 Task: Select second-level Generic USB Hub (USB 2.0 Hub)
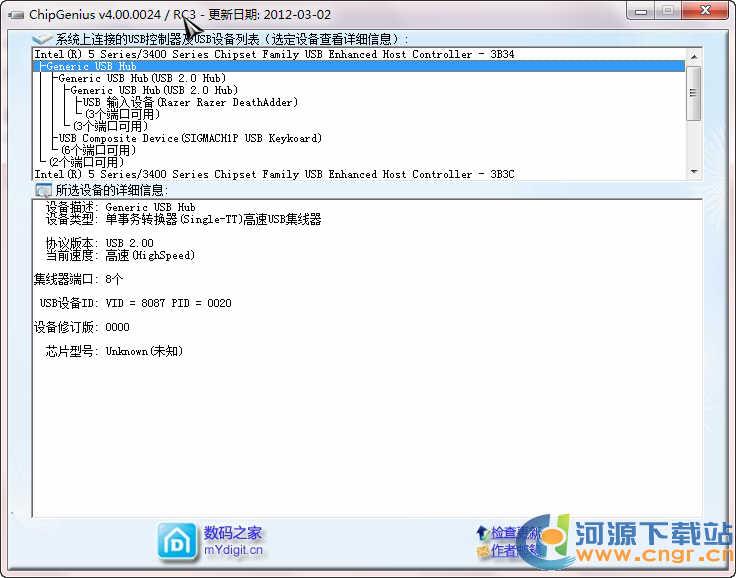(143, 79)
